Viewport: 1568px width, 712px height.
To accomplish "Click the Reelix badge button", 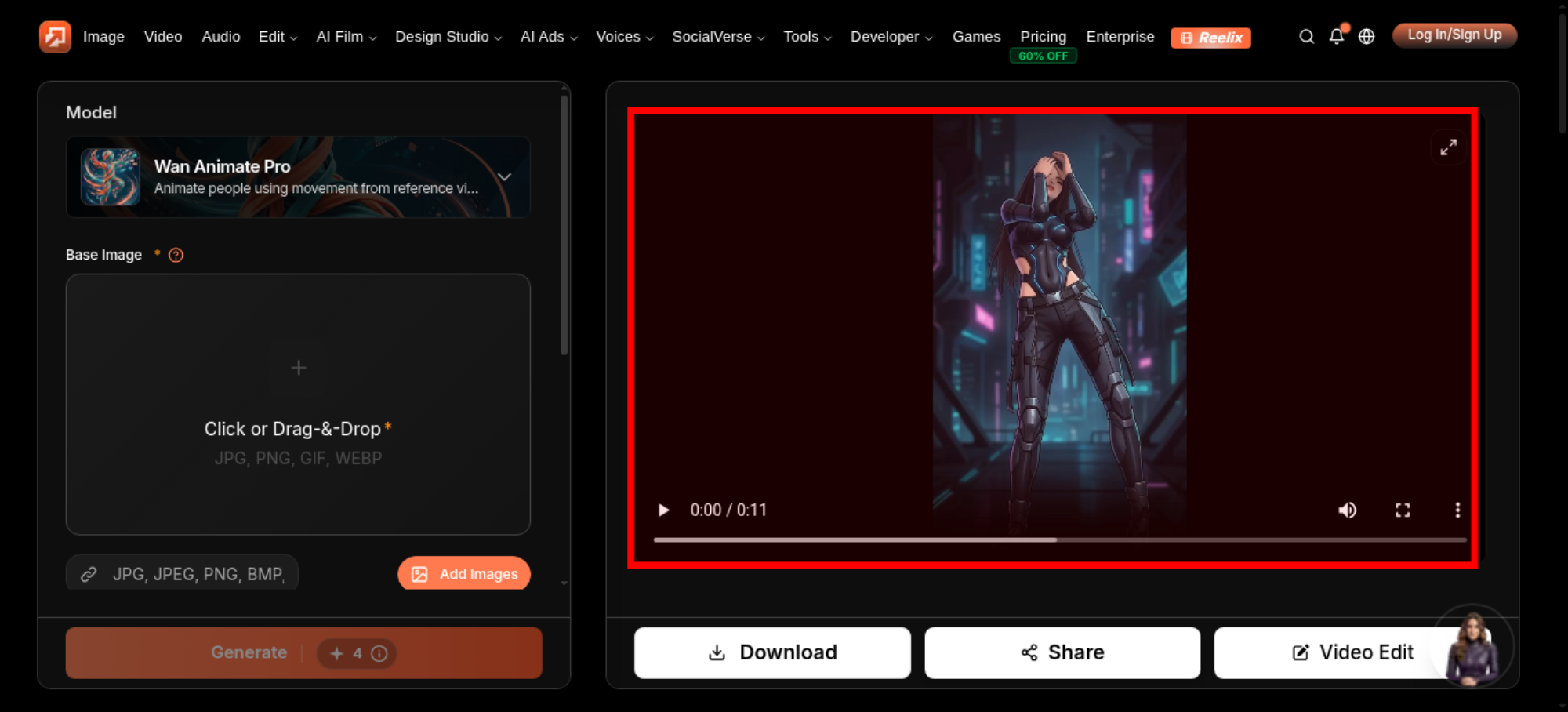I will pos(1210,38).
